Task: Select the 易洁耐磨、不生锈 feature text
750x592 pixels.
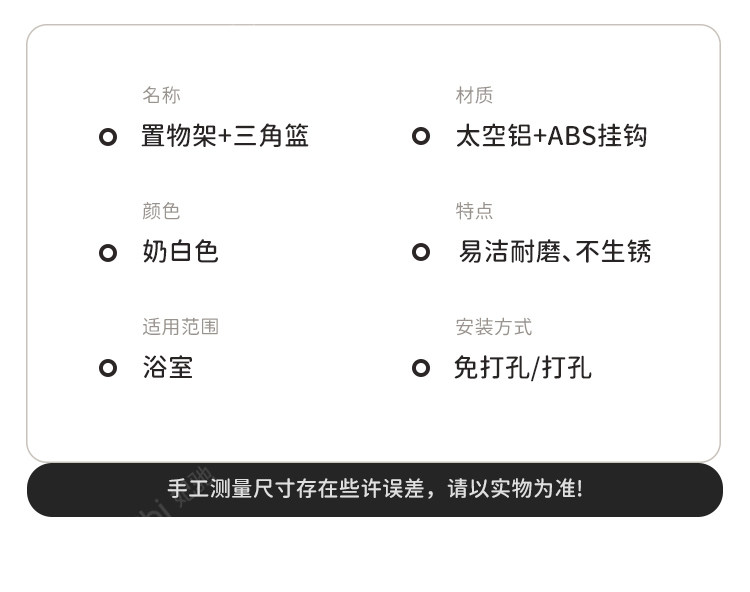Action: [x=554, y=252]
